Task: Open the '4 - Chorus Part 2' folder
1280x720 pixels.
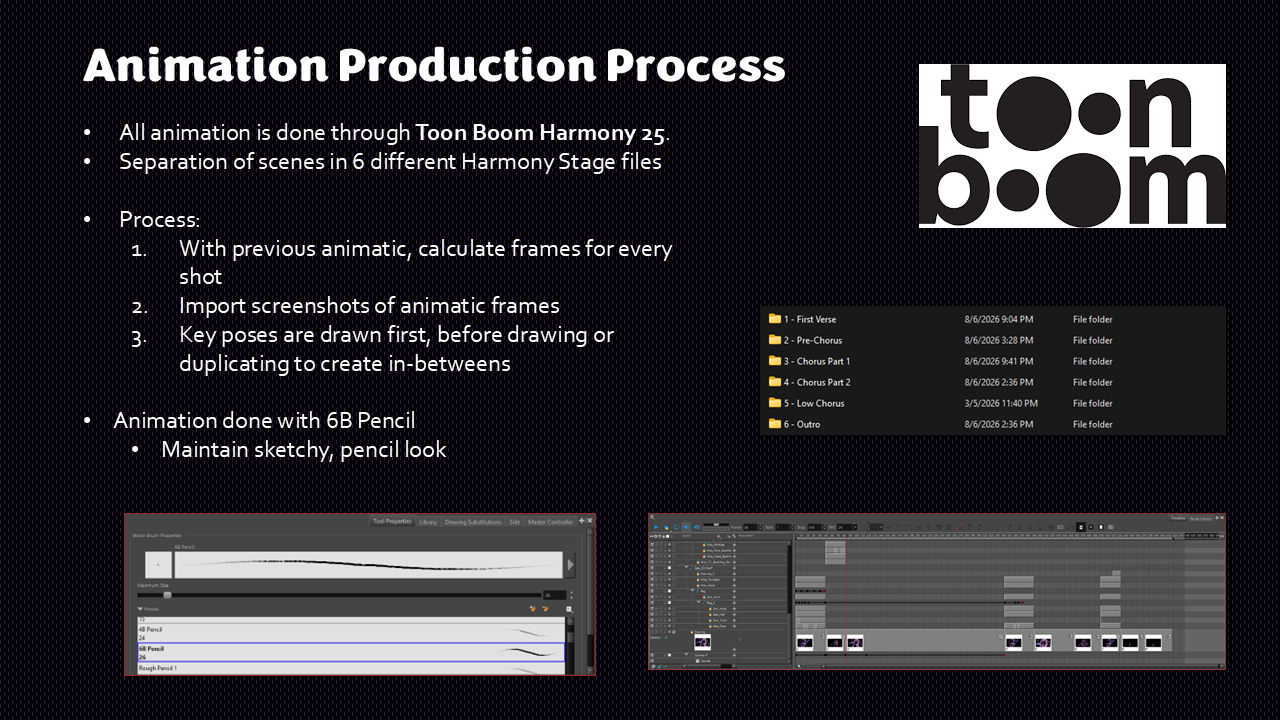Action: (x=809, y=382)
